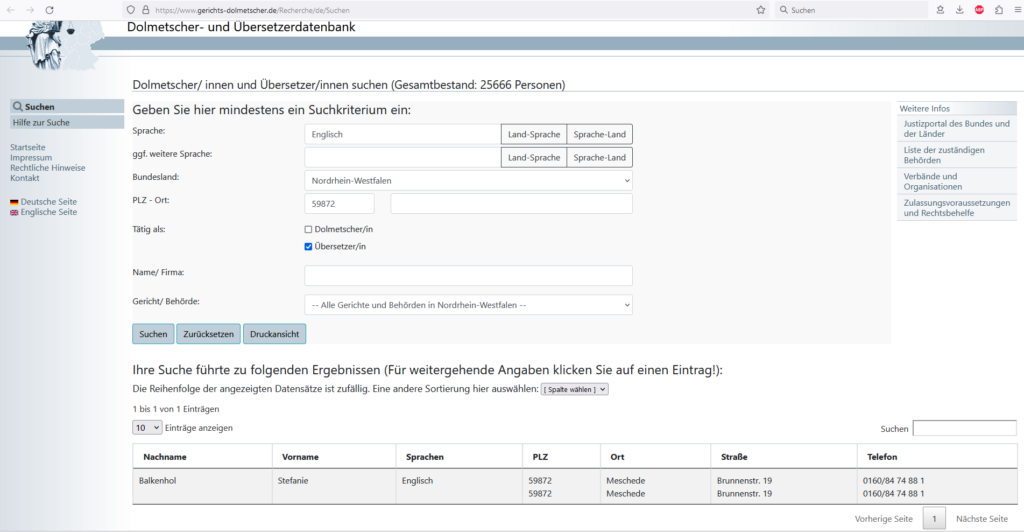The image size is (1024, 532).
Task: Open the browser hamburger menu
Action: 1017,10
